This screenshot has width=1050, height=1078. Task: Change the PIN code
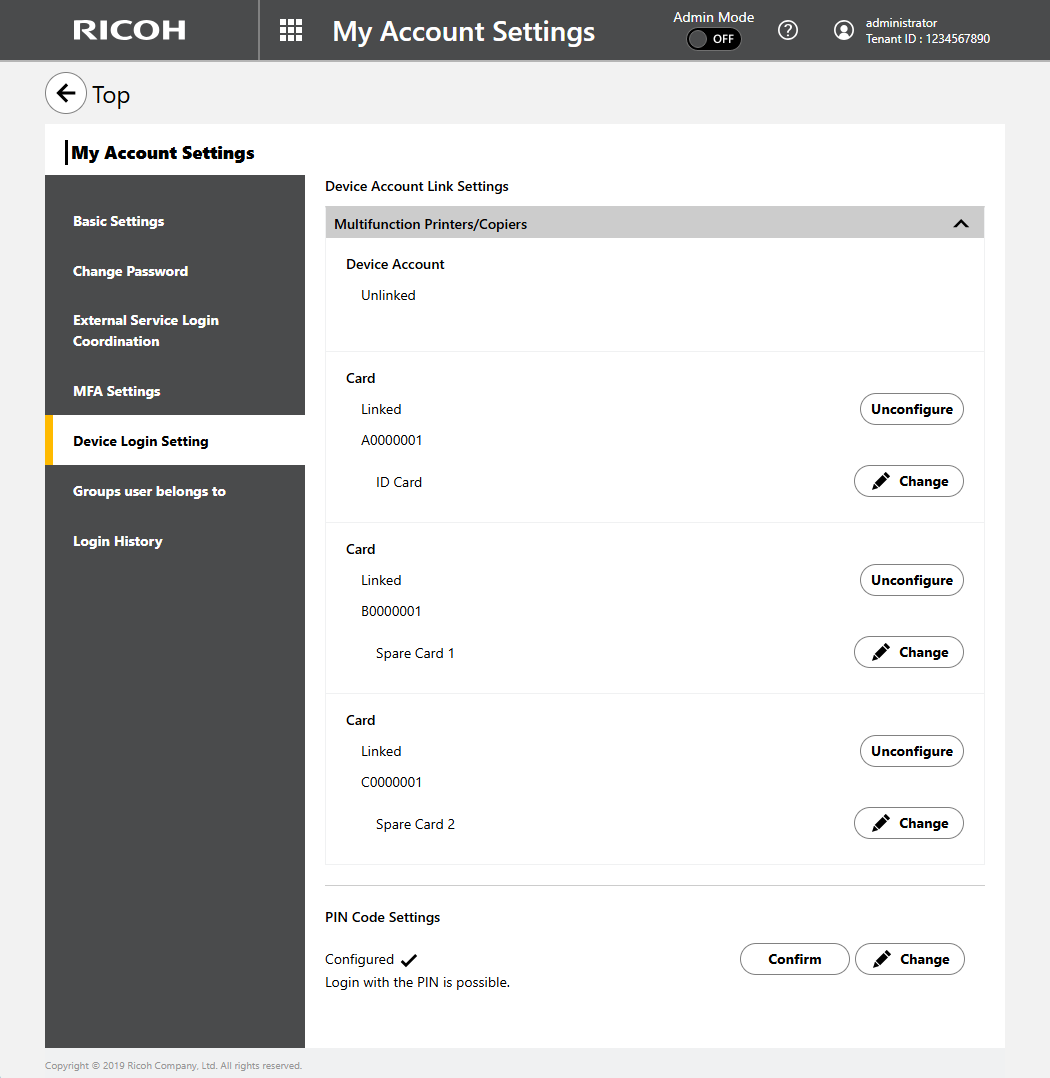tap(909, 959)
